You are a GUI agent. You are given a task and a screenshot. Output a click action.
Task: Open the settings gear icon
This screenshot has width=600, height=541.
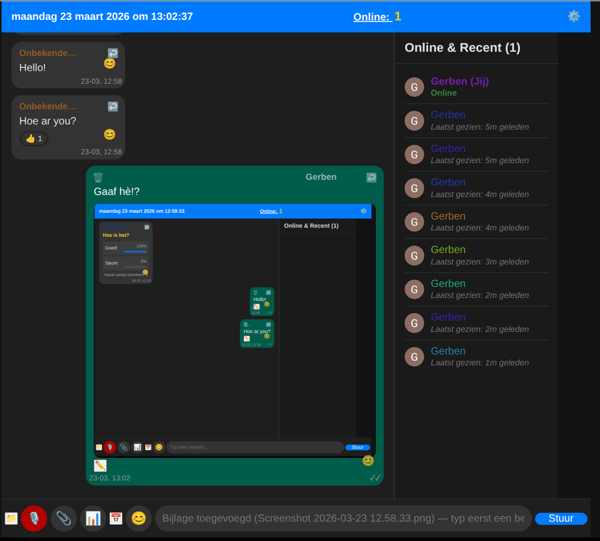(x=573, y=16)
